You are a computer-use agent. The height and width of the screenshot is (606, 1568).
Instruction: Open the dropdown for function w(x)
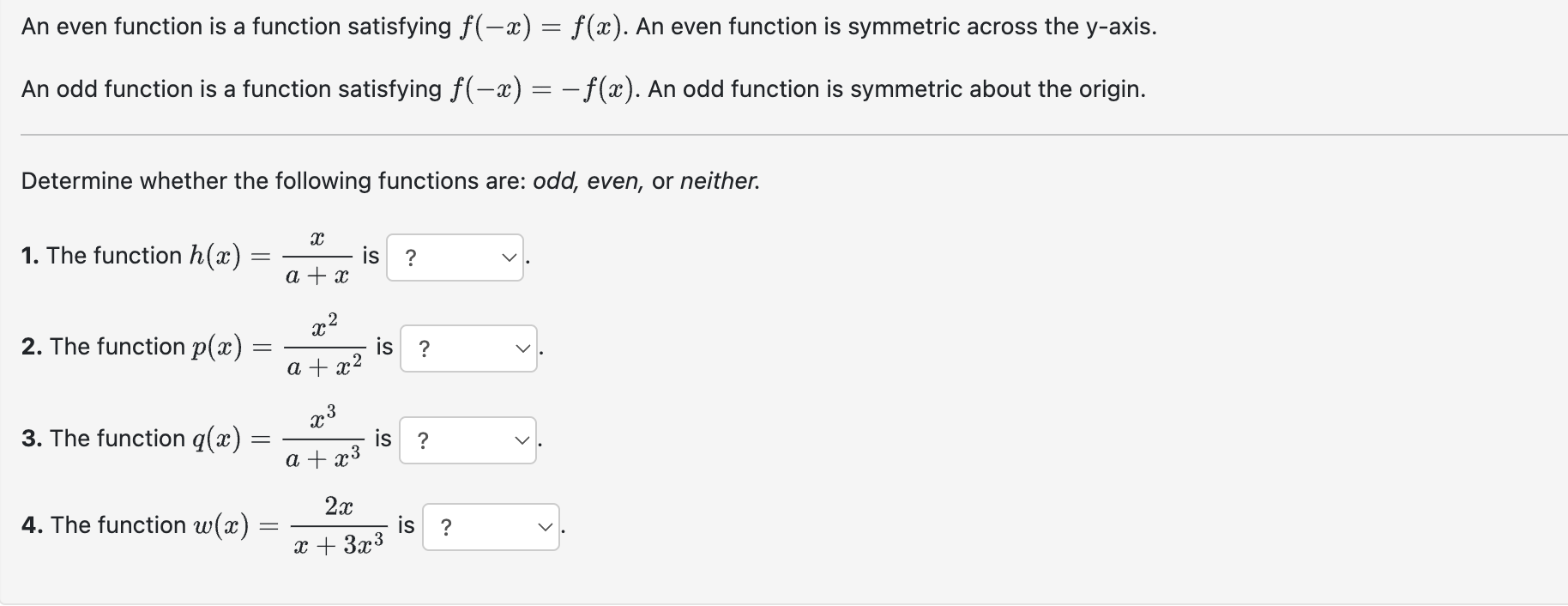[490, 526]
